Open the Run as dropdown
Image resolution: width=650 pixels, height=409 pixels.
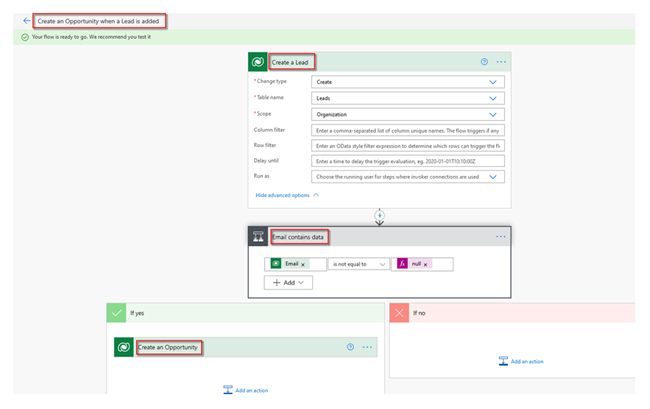tap(493, 177)
